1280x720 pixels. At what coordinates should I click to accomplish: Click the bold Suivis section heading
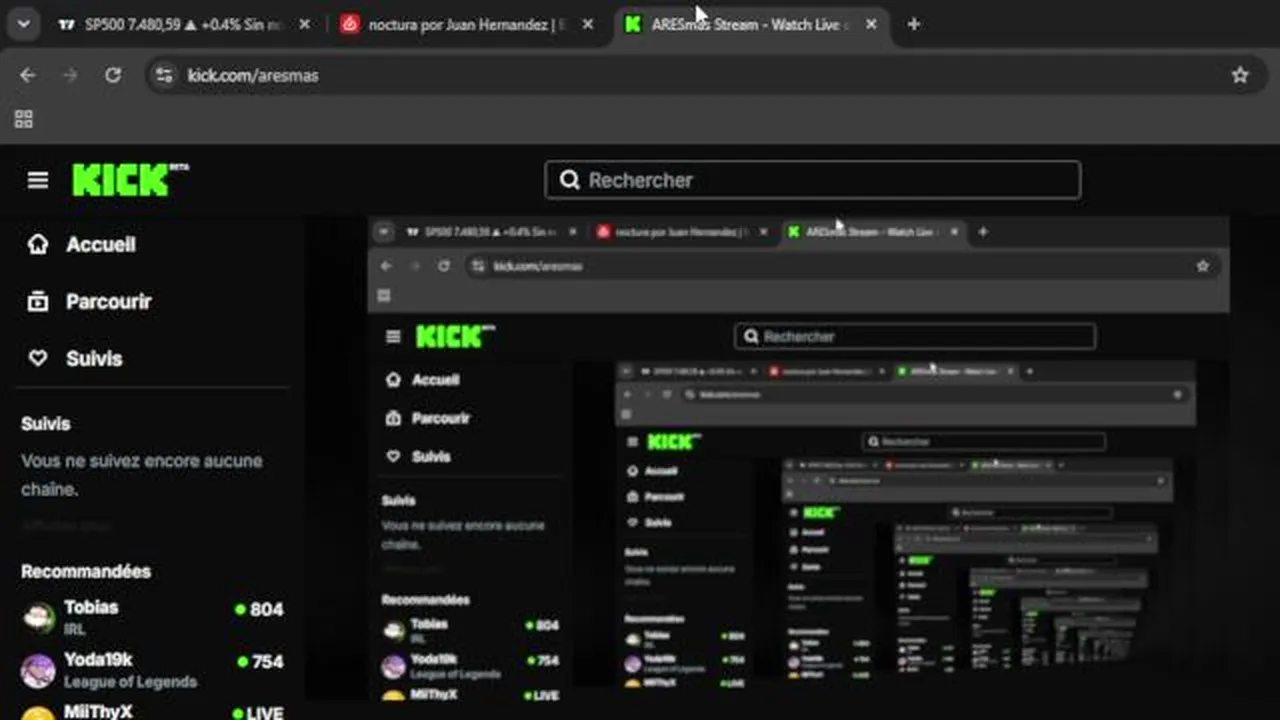click(46, 424)
